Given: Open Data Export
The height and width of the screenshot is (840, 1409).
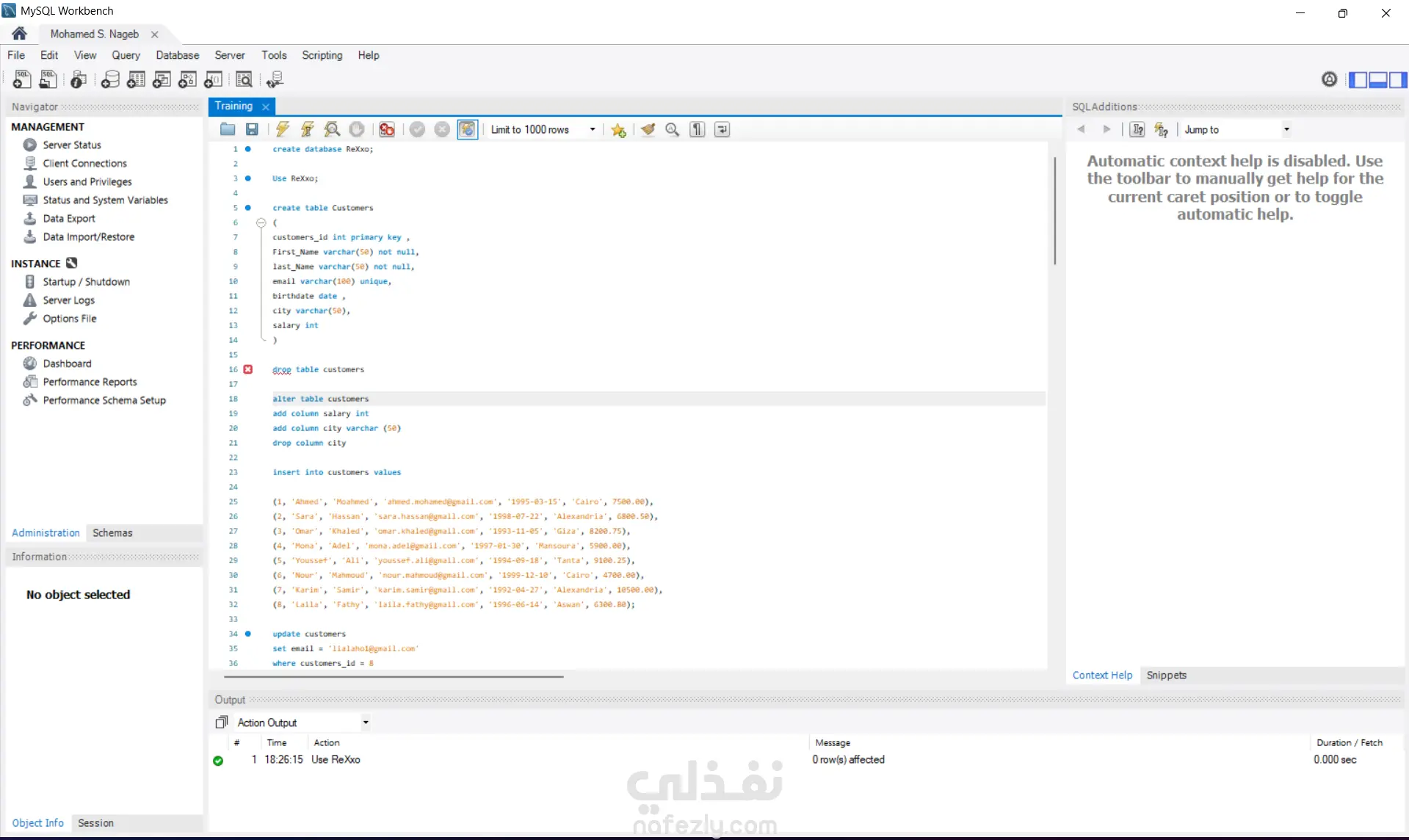Looking at the screenshot, I should (69, 218).
